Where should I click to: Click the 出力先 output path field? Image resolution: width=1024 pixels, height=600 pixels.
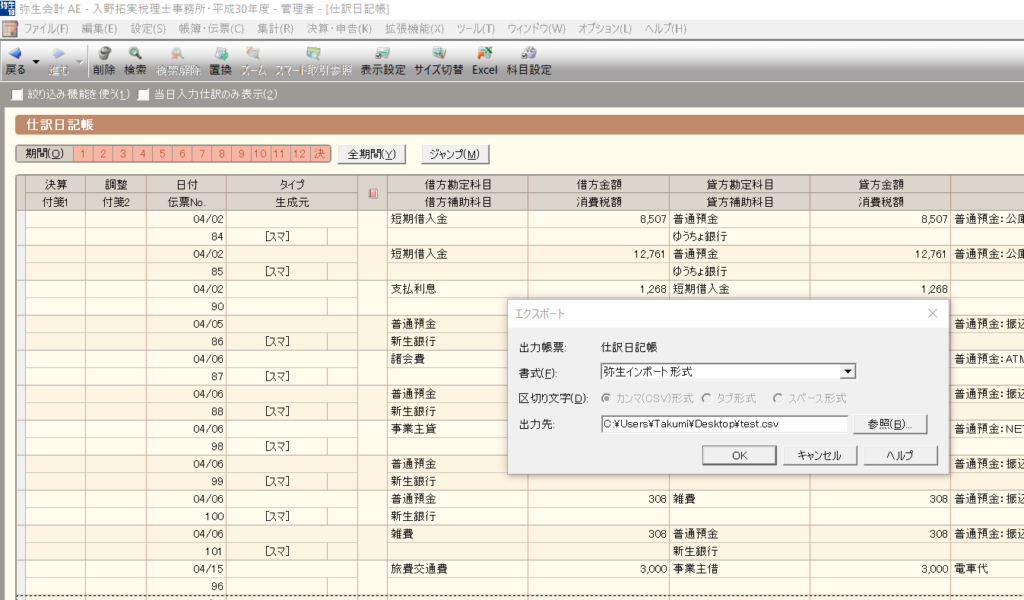coord(724,424)
